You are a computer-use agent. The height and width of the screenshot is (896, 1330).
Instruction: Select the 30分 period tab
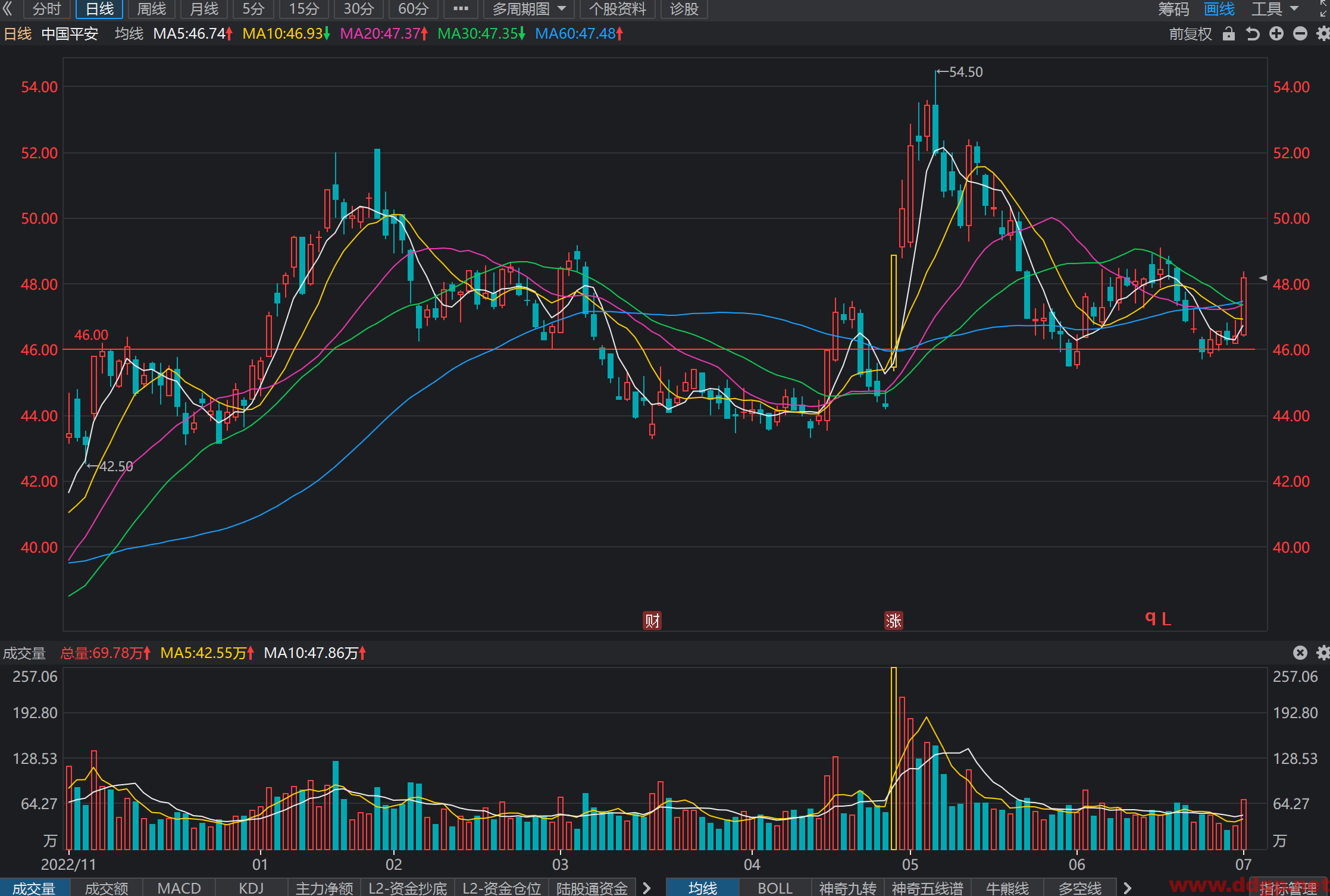(359, 8)
